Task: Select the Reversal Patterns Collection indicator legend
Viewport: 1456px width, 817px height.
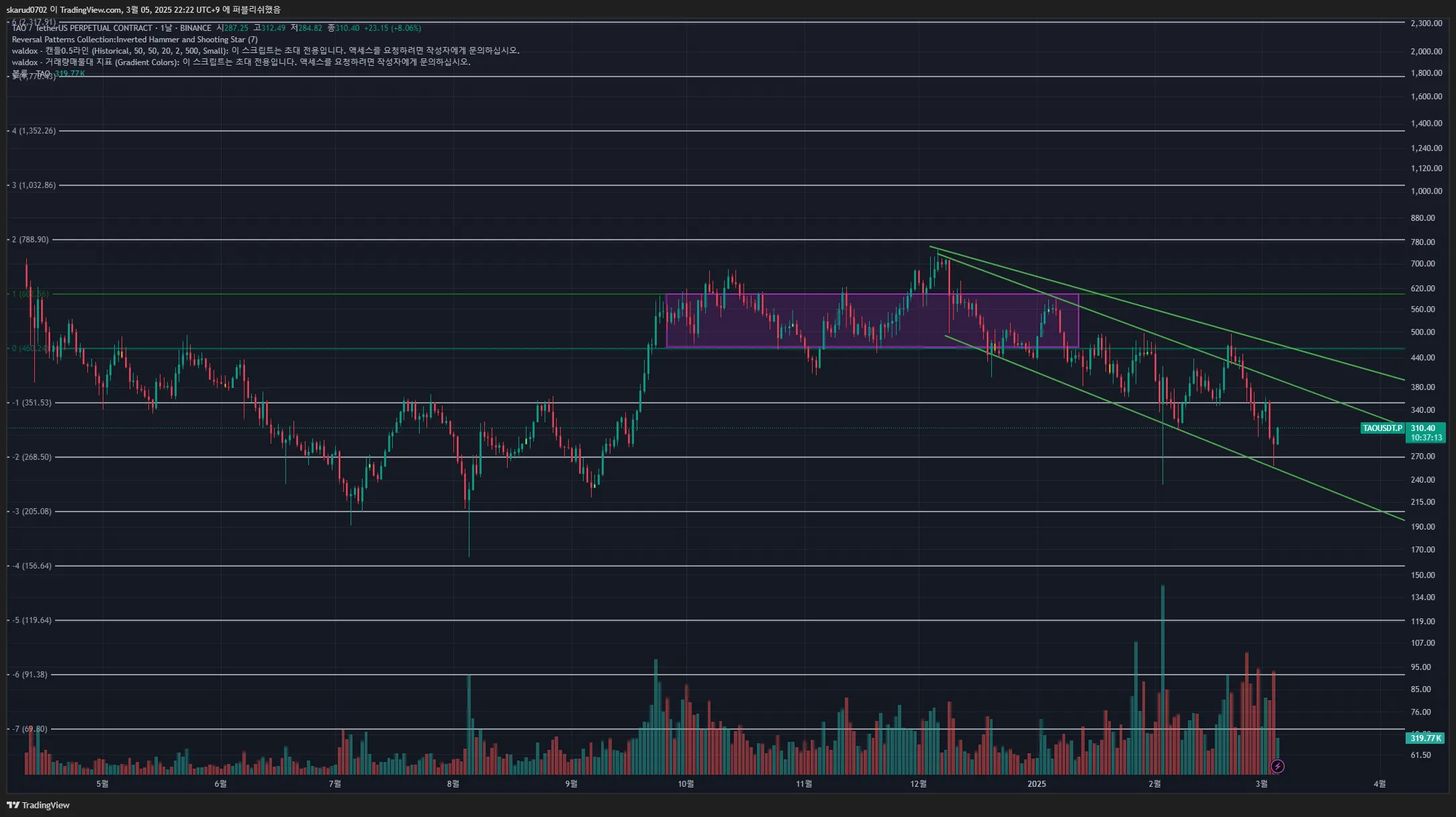Action: 134,40
